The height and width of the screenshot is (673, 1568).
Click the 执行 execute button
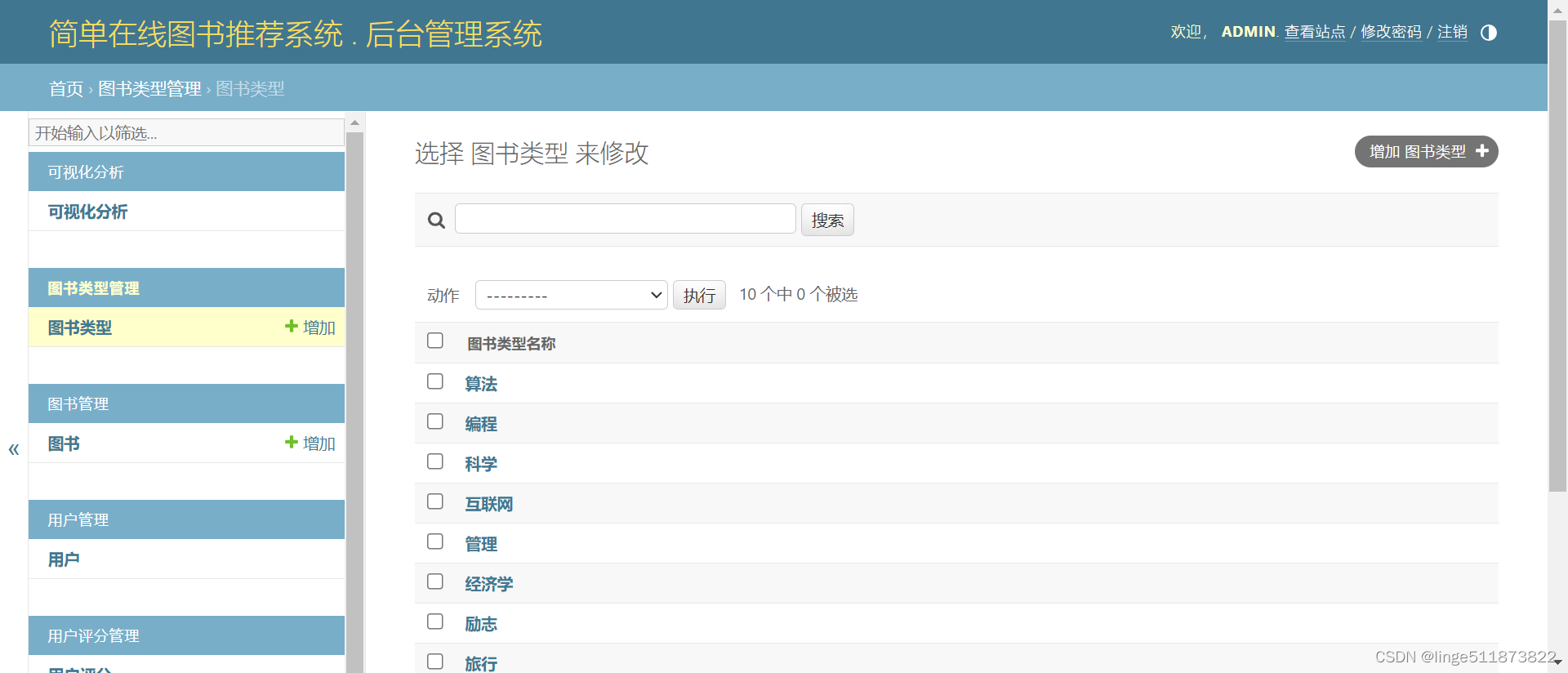point(699,295)
